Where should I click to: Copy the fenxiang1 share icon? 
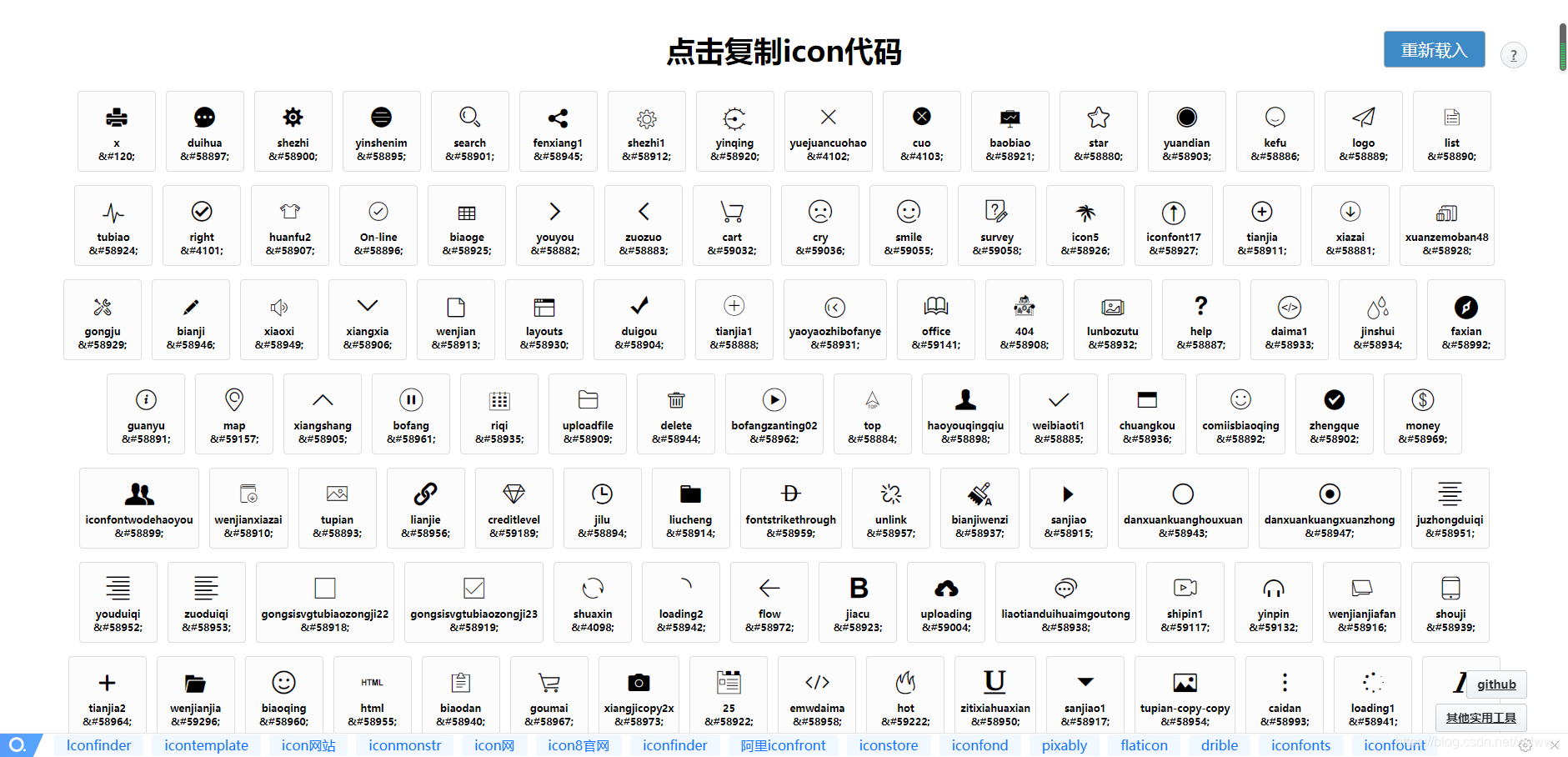(558, 131)
